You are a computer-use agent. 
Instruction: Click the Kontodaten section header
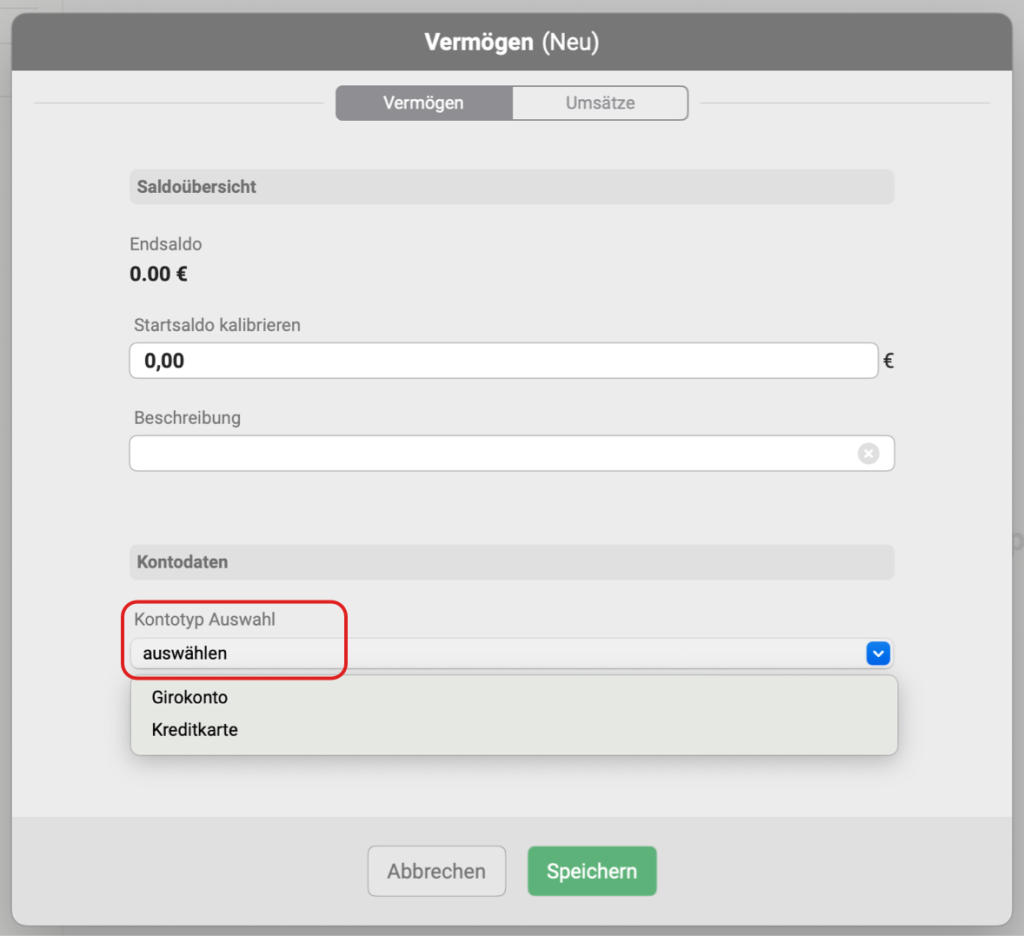coord(183,562)
